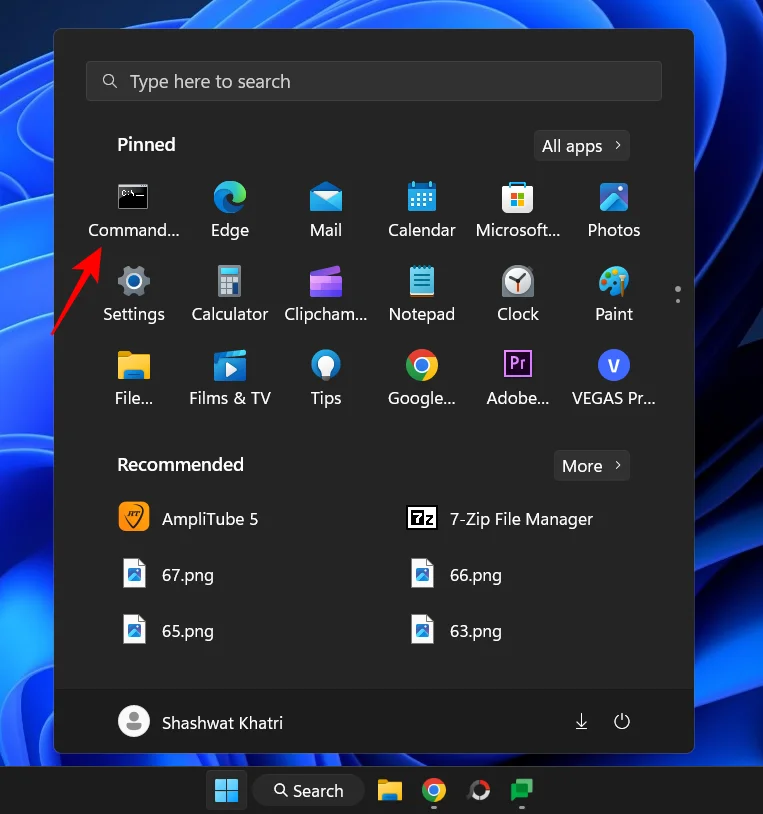Open recent file 66.png
This screenshot has width=763, height=814.
tap(456, 574)
